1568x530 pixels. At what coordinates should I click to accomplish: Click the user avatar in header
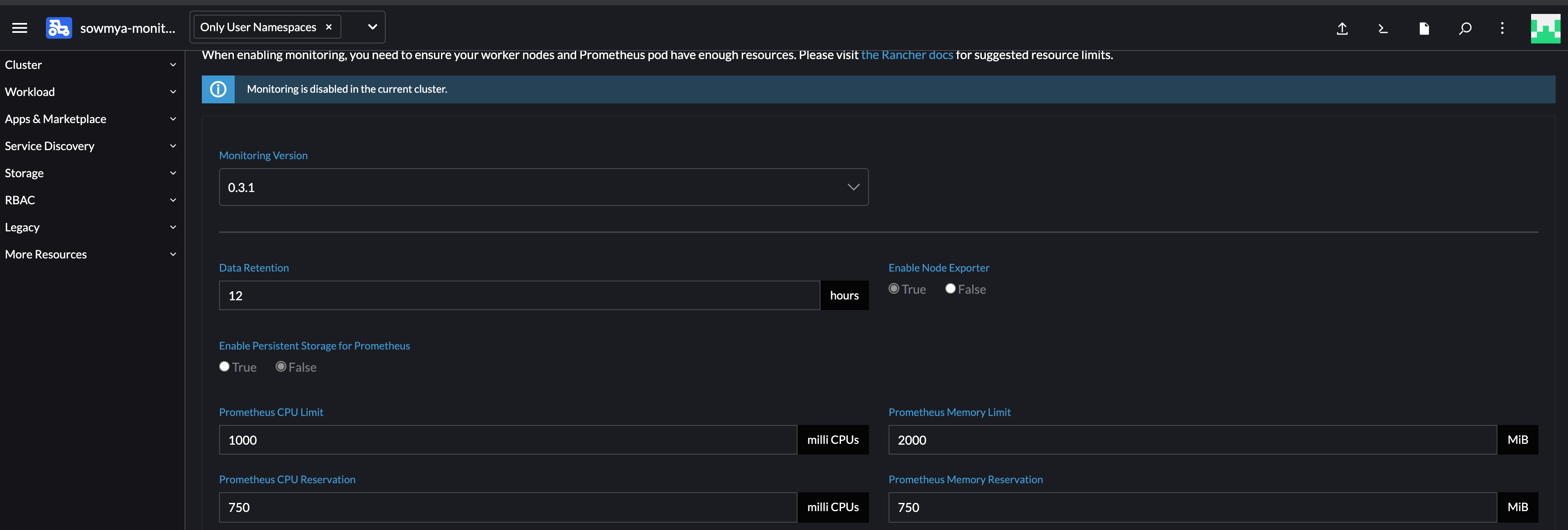[1545, 29]
